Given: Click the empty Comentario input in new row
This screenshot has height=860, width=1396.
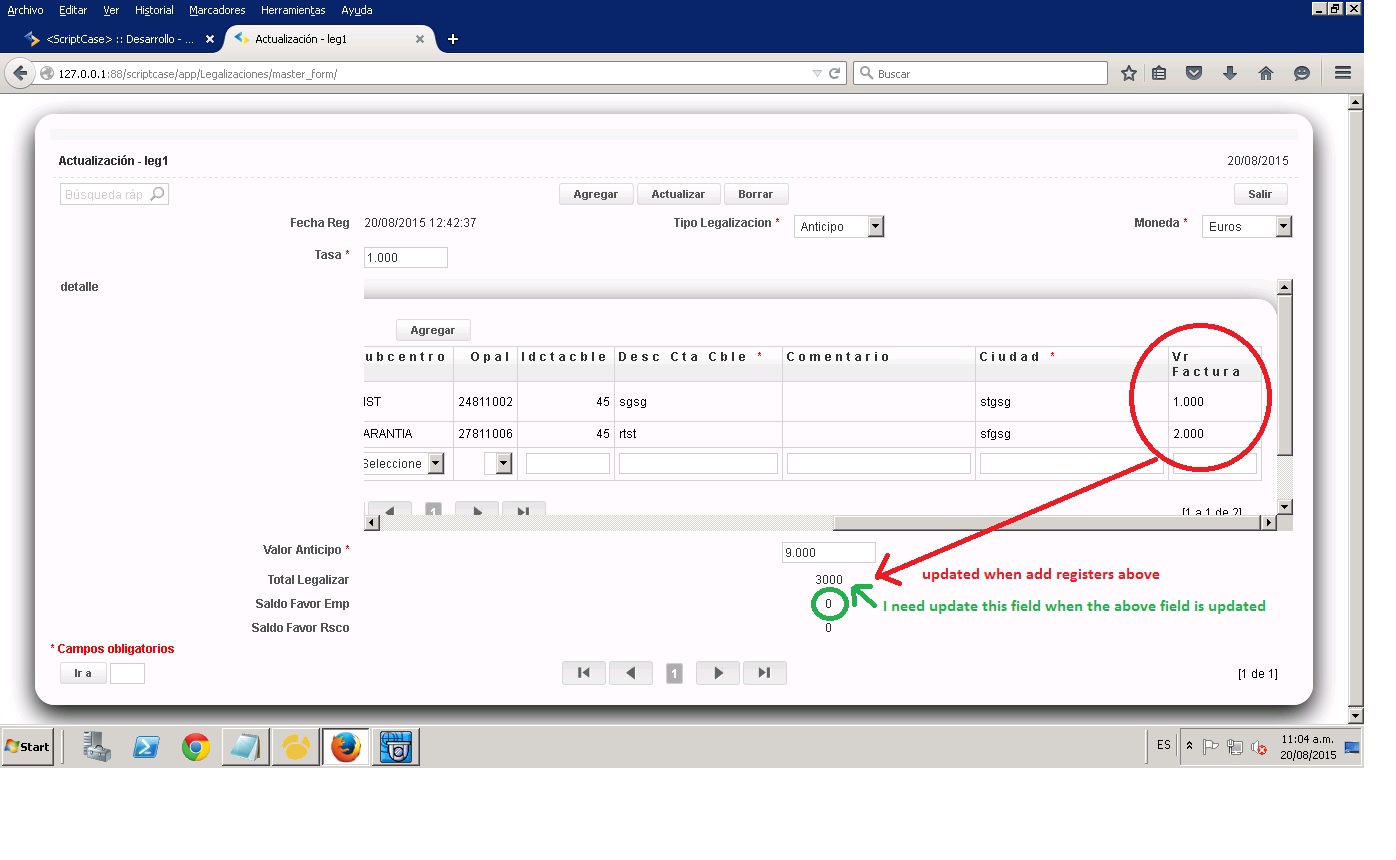Looking at the screenshot, I should (878, 464).
